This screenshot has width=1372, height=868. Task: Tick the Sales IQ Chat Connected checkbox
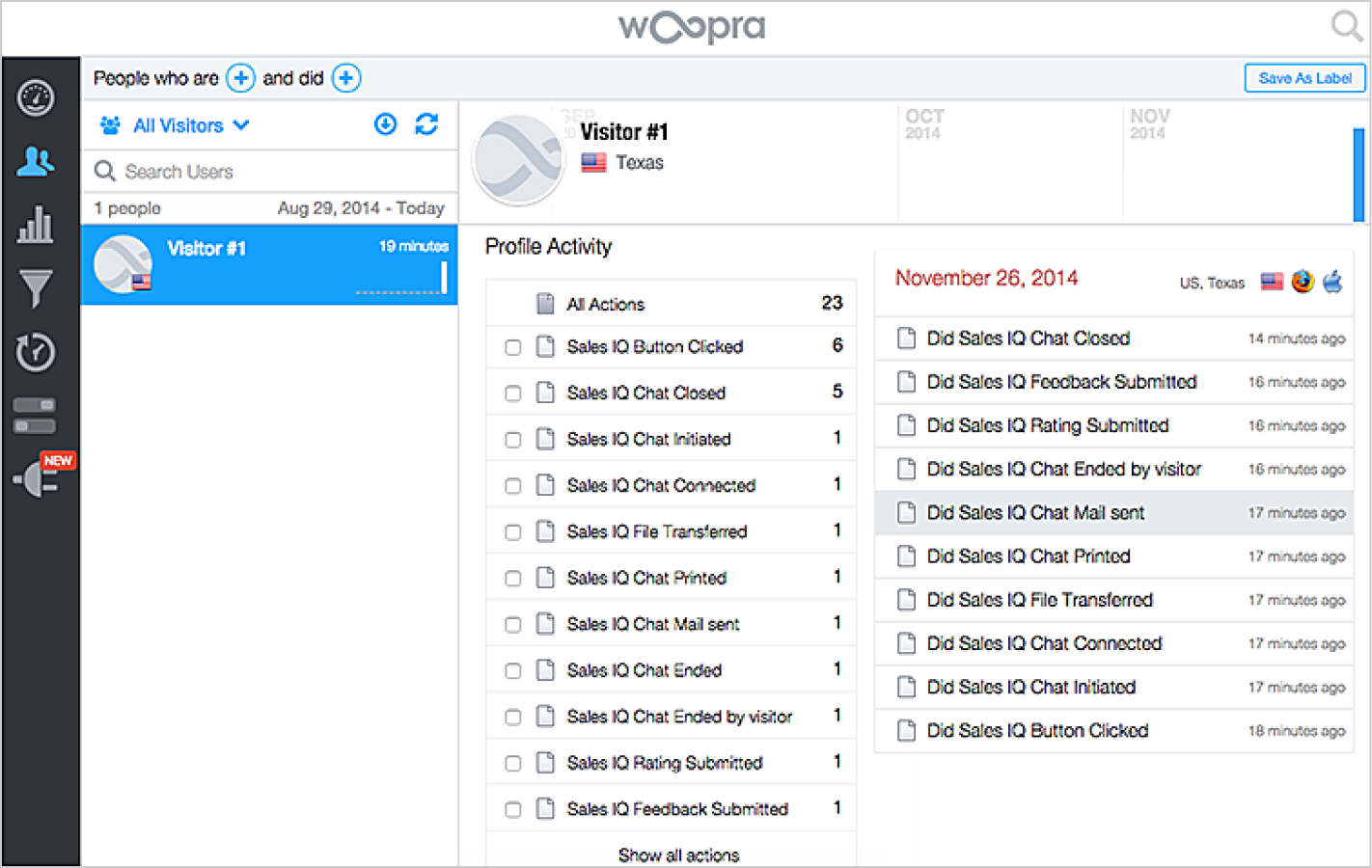[513, 486]
